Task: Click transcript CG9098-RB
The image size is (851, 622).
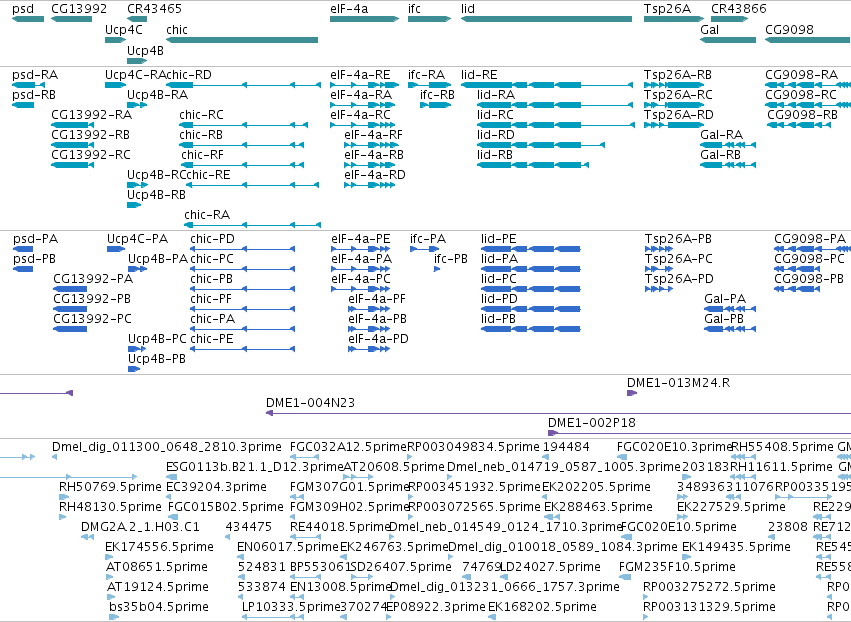Action: [x=799, y=125]
